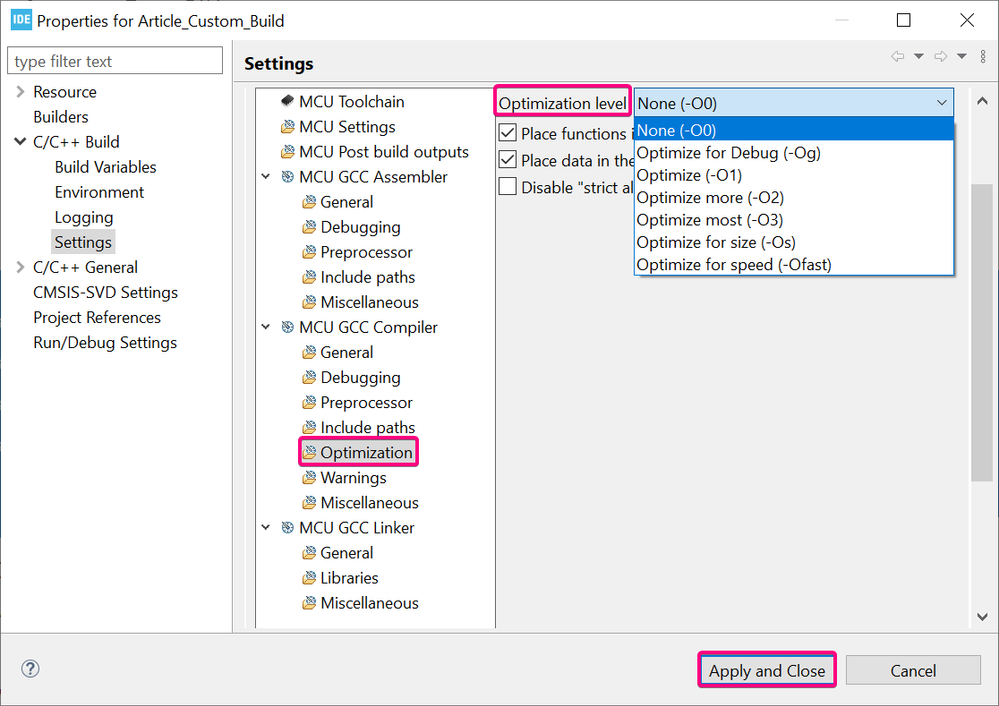This screenshot has height=706, width=999.
Task: Click the help question mark icon
Action: point(30,670)
